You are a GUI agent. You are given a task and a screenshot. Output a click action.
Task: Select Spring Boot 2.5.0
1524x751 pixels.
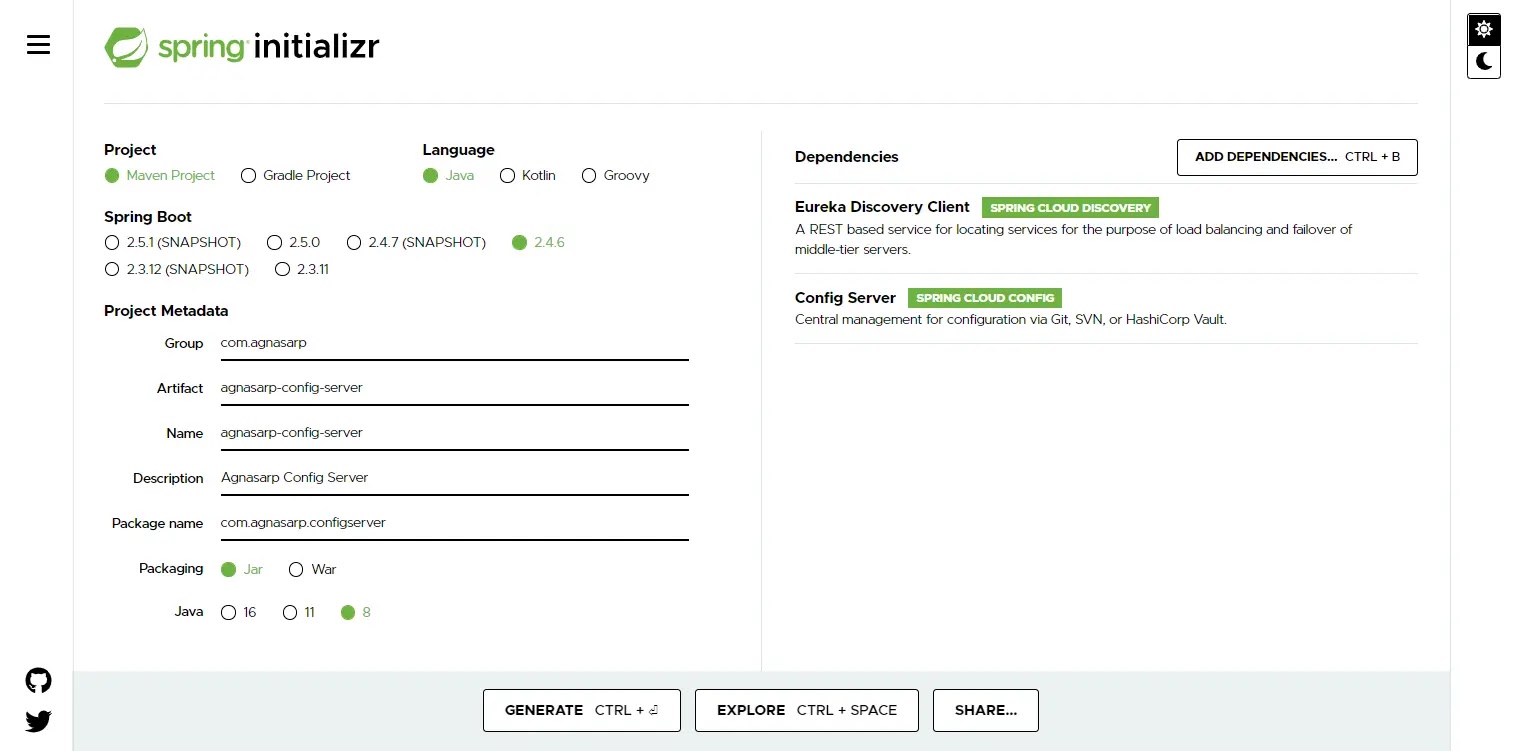click(294, 242)
